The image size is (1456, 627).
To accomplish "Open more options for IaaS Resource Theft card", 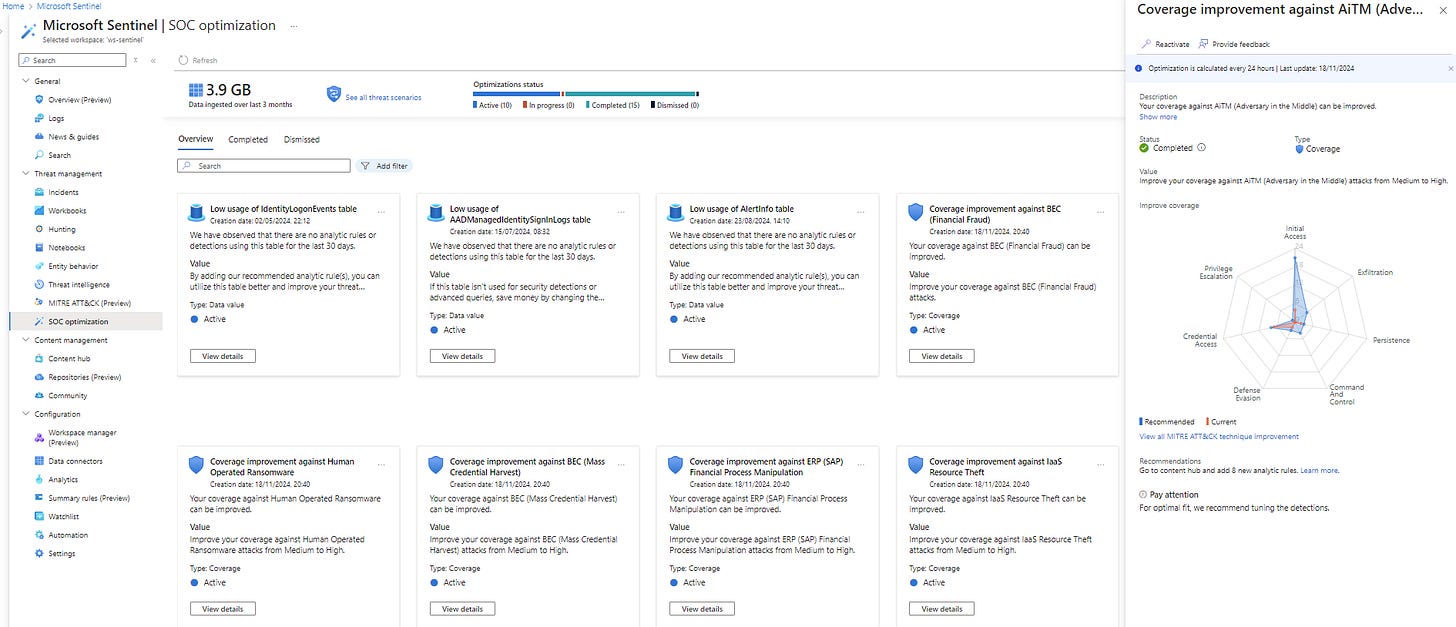I will pyautogui.click(x=1101, y=465).
